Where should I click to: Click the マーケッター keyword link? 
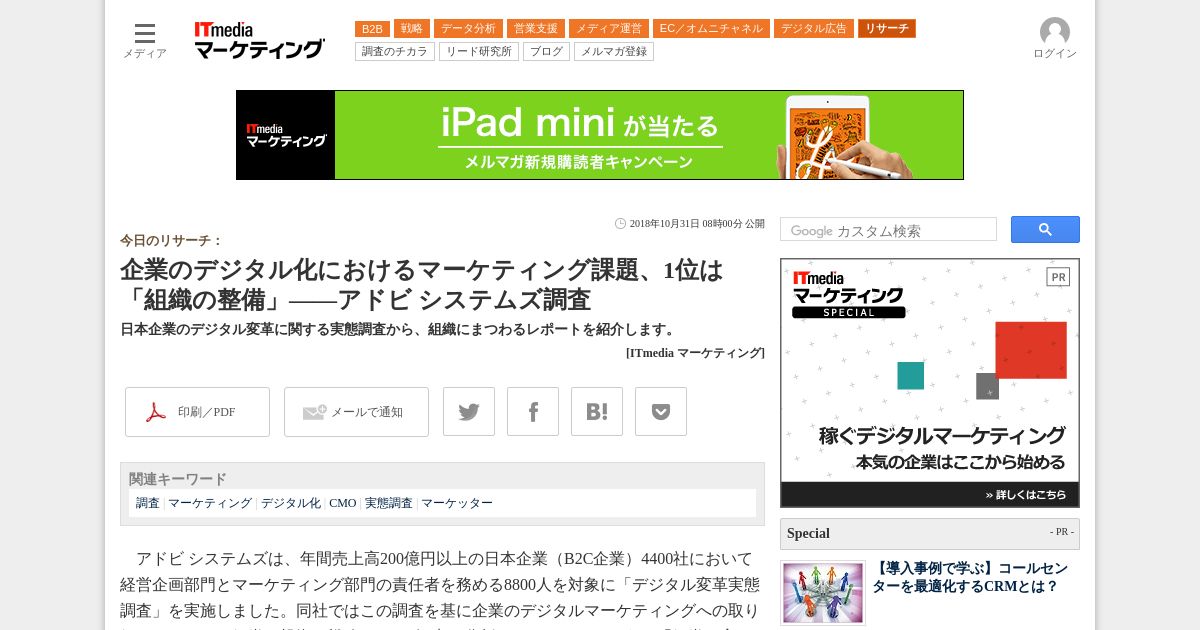point(457,503)
